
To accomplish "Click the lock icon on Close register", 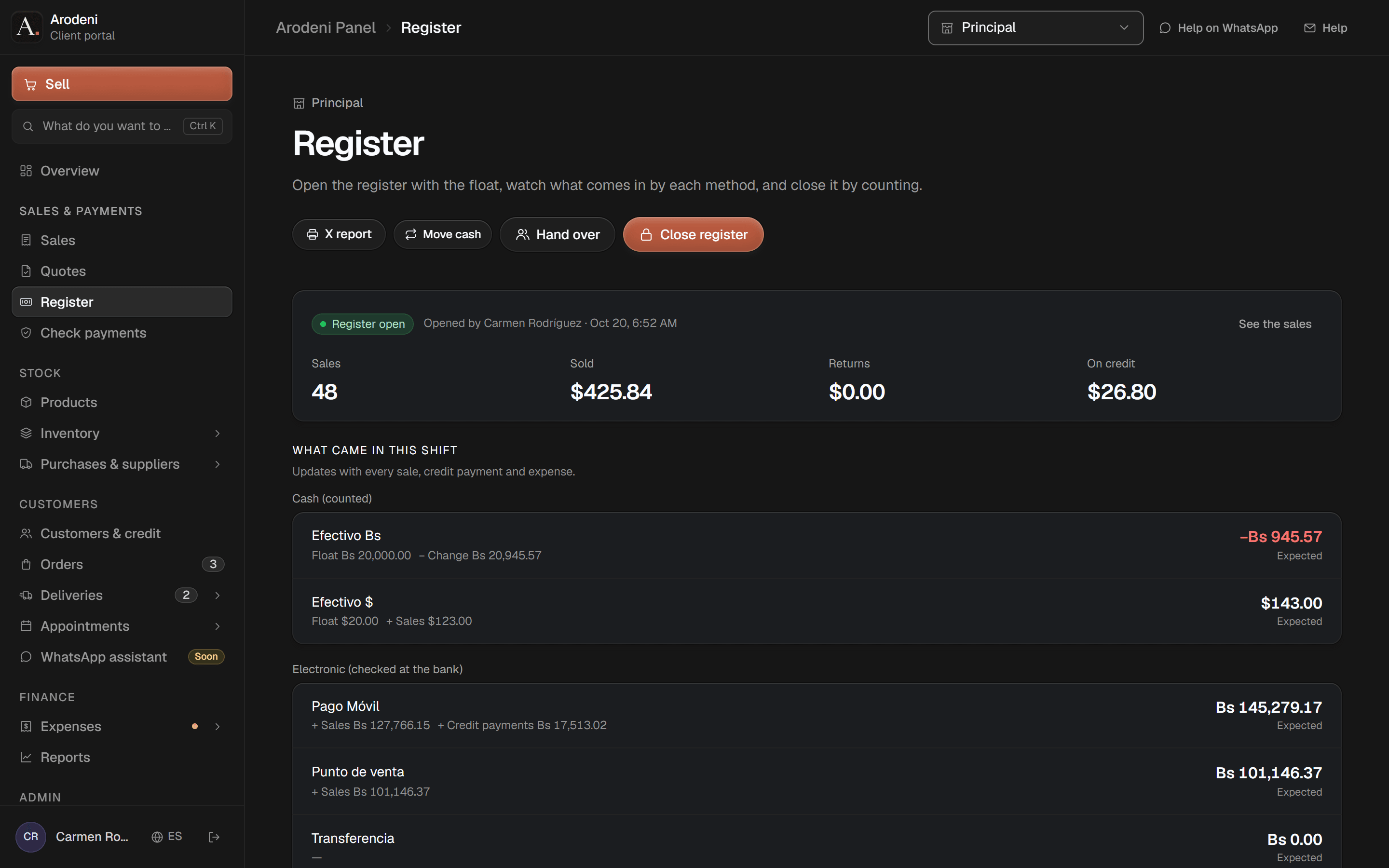I will pos(646,235).
